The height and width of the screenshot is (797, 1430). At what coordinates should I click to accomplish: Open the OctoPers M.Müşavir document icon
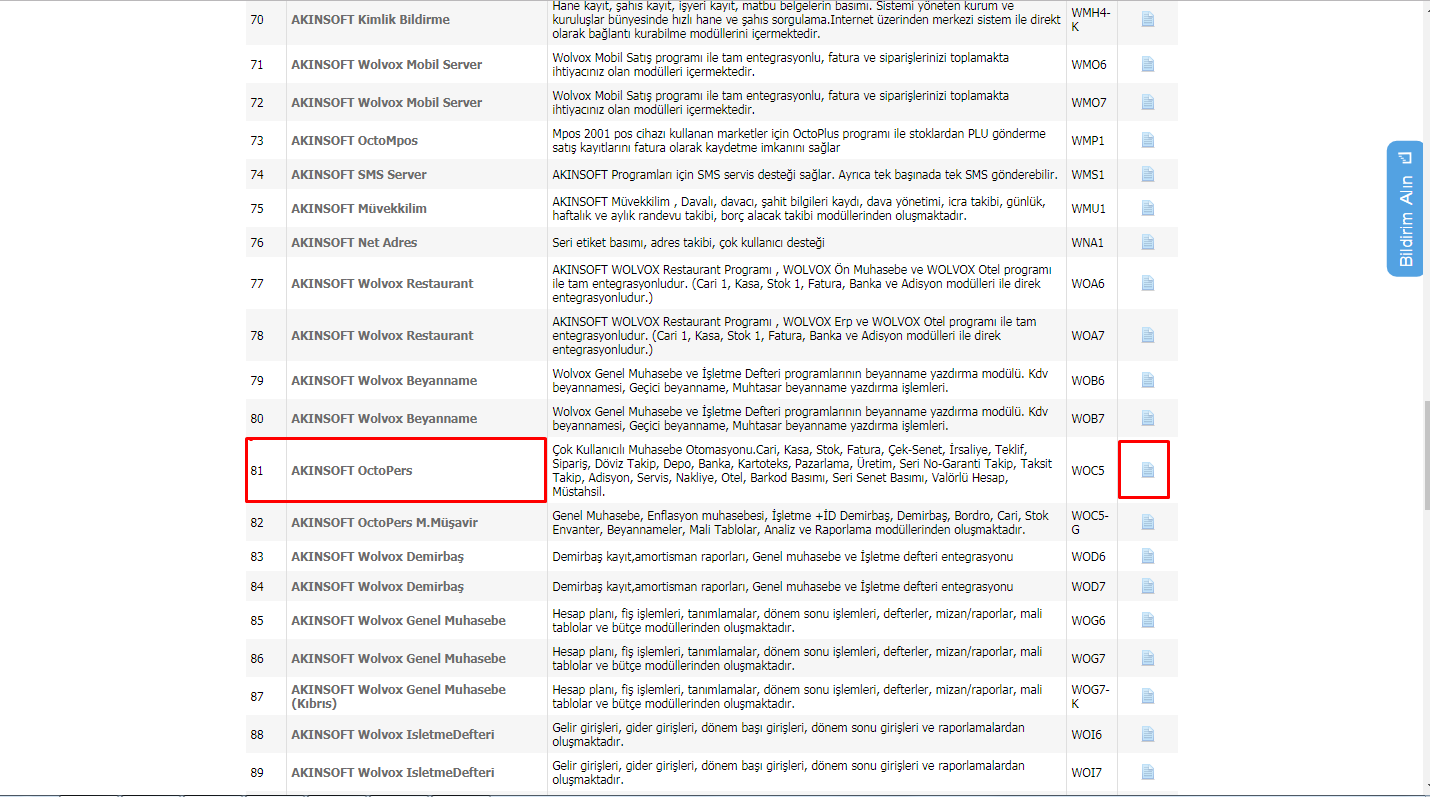pyautogui.click(x=1147, y=522)
